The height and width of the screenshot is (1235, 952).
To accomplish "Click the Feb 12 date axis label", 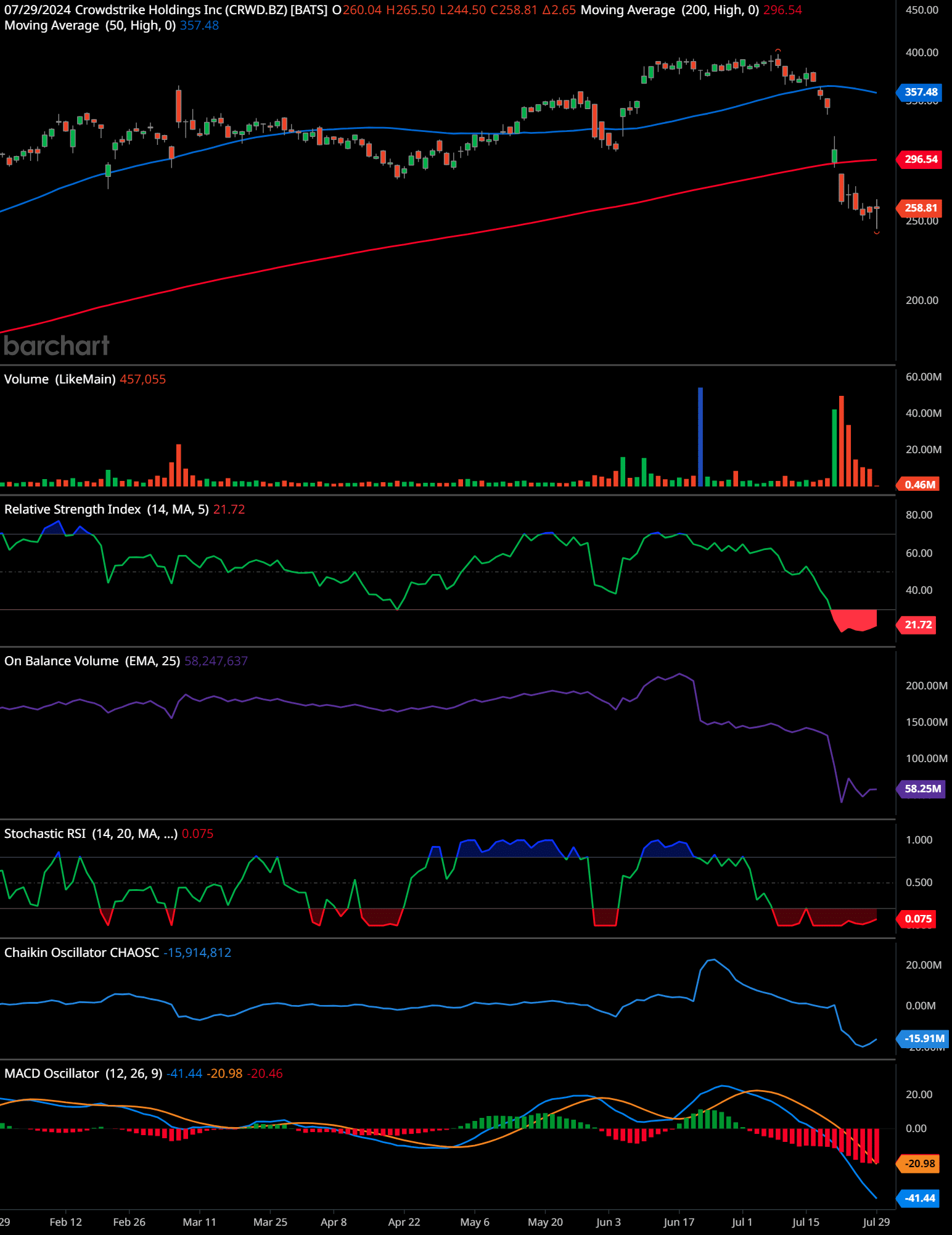I will [65, 1222].
